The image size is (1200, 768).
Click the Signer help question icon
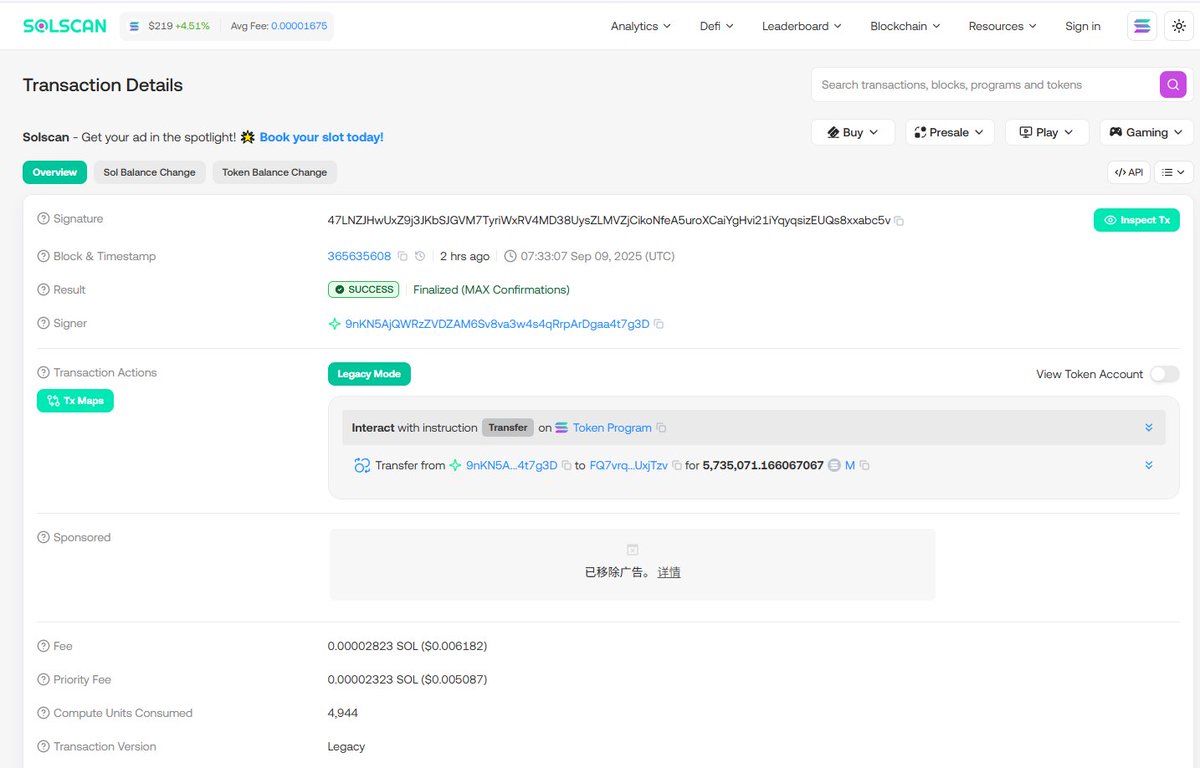click(43, 324)
